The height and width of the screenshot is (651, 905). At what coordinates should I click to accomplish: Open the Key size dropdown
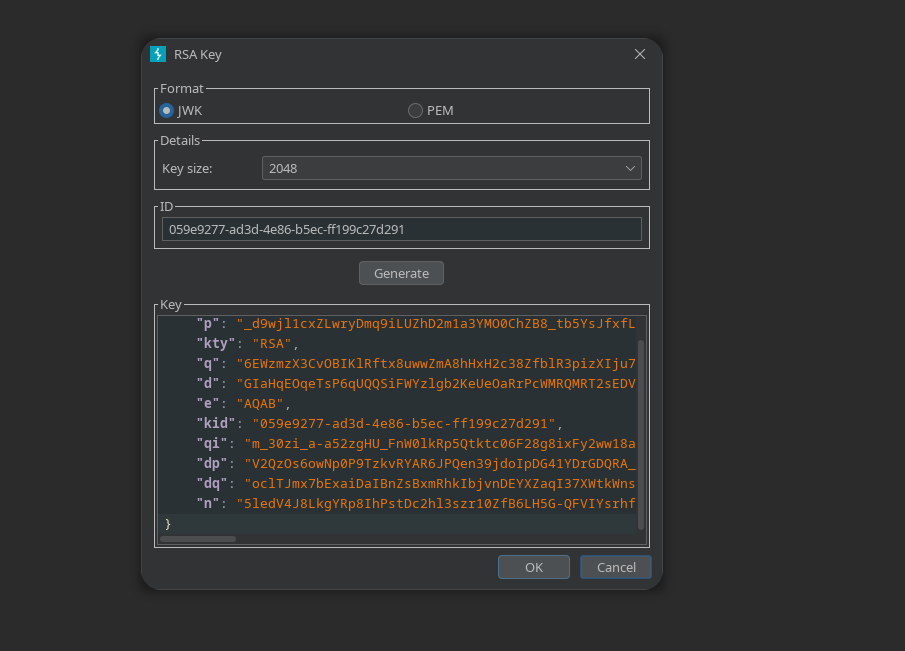point(451,168)
